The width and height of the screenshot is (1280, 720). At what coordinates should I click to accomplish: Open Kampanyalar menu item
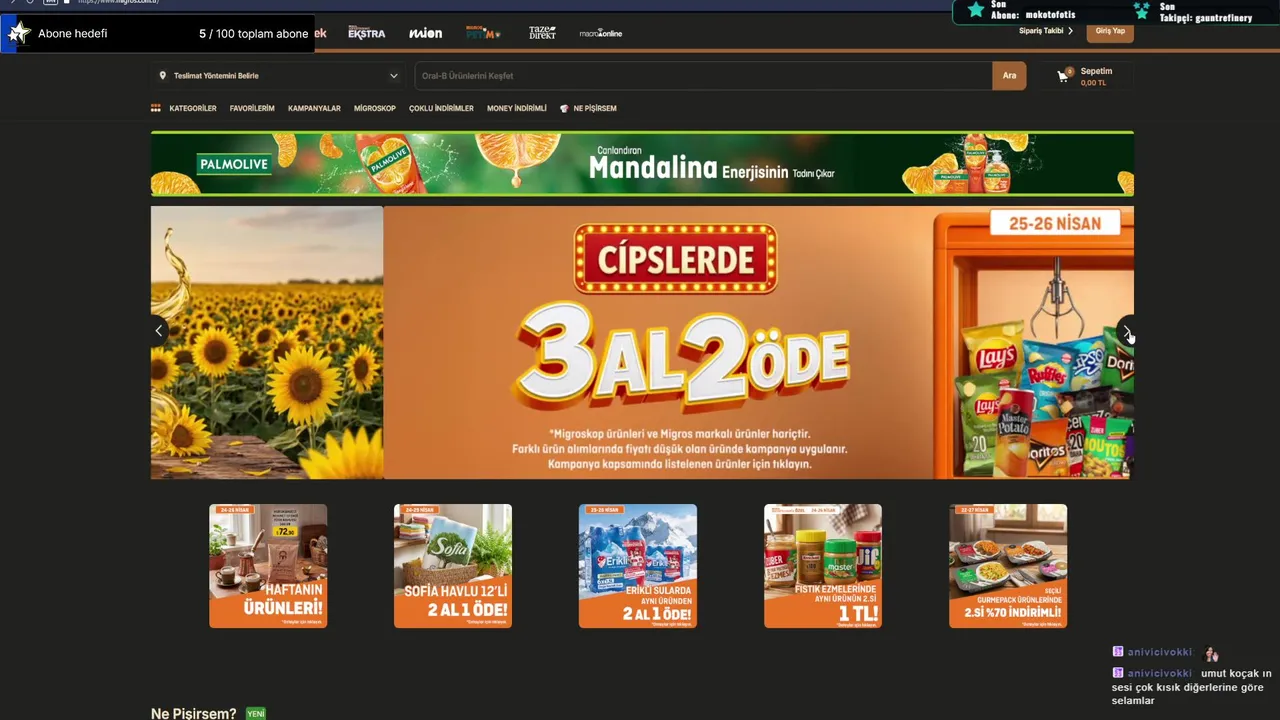[314, 108]
